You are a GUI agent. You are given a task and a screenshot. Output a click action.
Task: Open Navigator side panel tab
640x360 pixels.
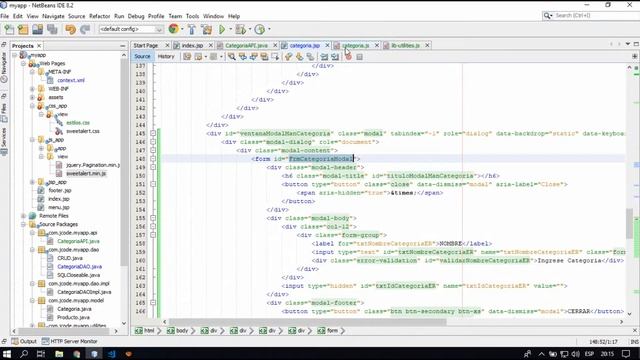pos(4,67)
